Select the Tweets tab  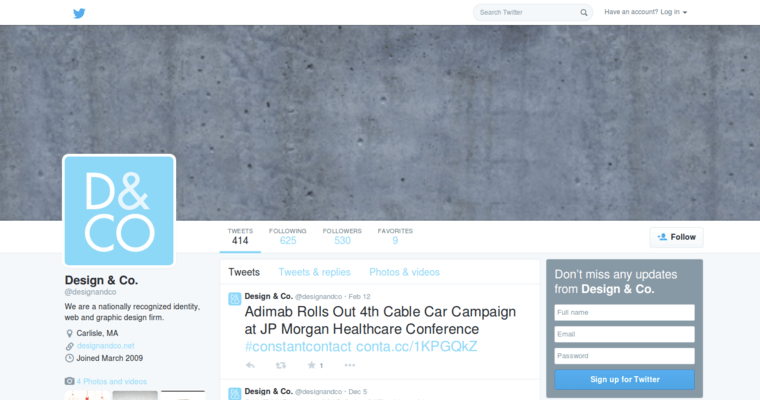point(244,272)
